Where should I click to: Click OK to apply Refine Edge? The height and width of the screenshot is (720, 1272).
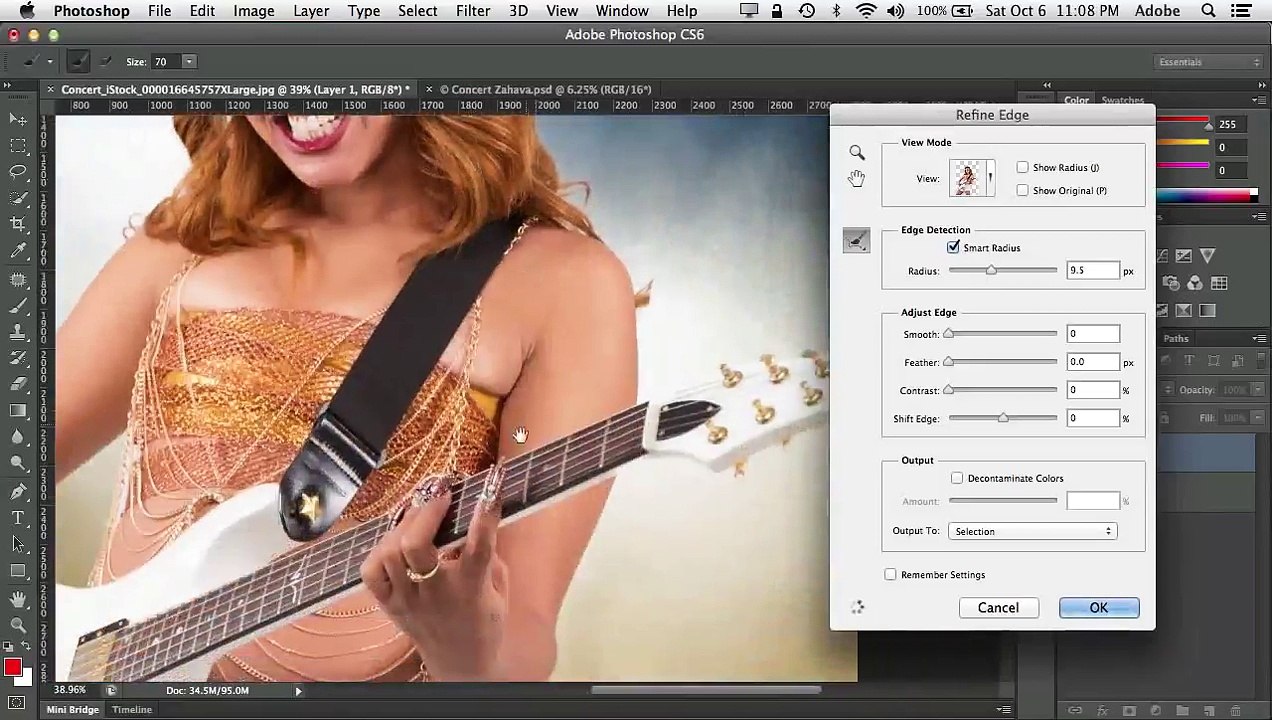(x=1098, y=608)
